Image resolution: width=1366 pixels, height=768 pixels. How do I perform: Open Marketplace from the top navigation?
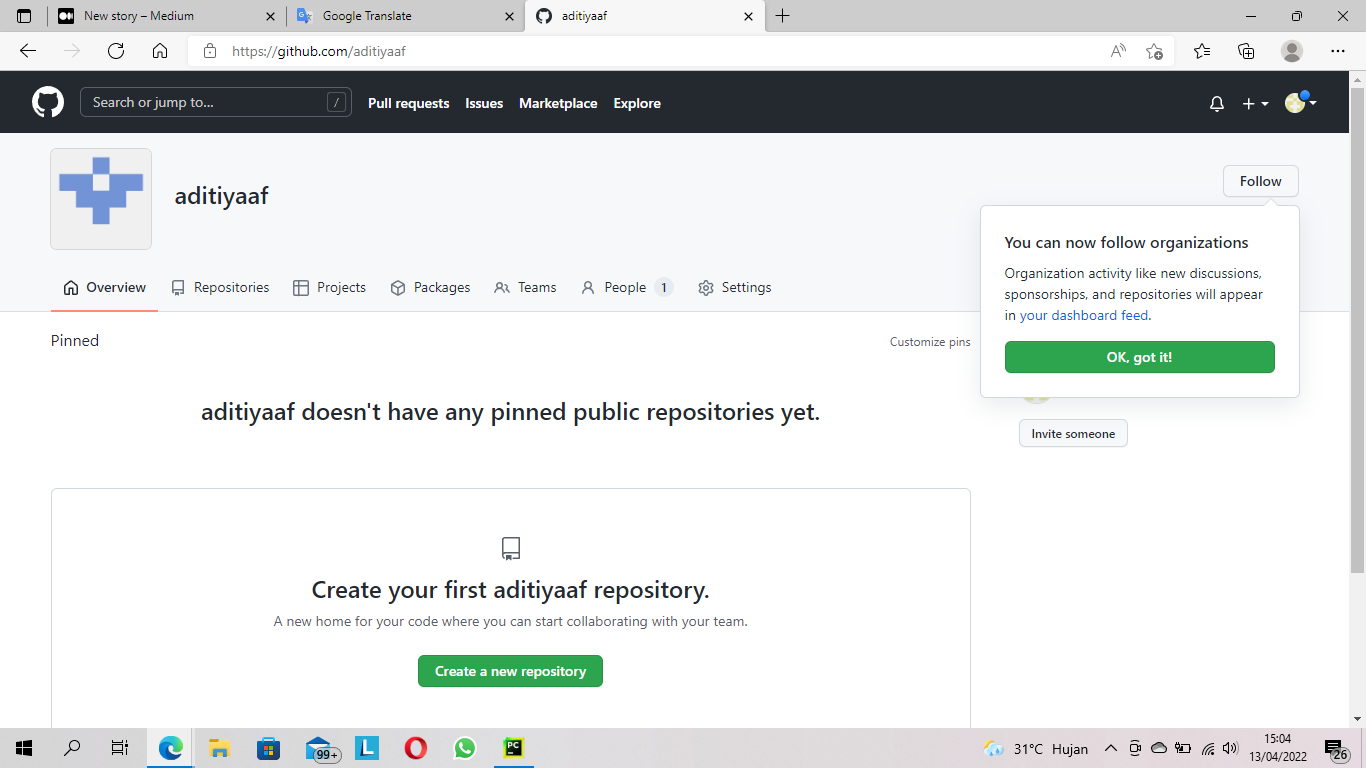tap(558, 103)
